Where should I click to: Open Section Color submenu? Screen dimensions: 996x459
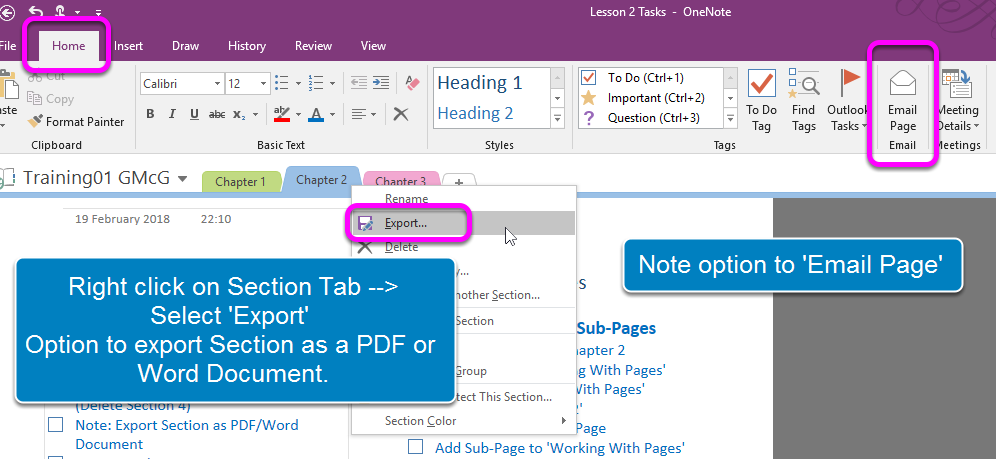pos(462,421)
